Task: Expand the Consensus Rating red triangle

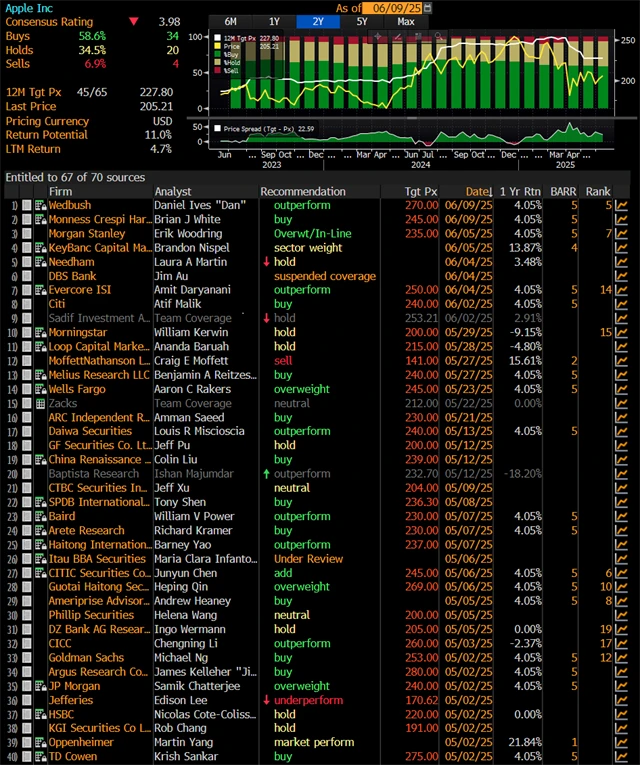Action: pyautogui.click(x=134, y=21)
